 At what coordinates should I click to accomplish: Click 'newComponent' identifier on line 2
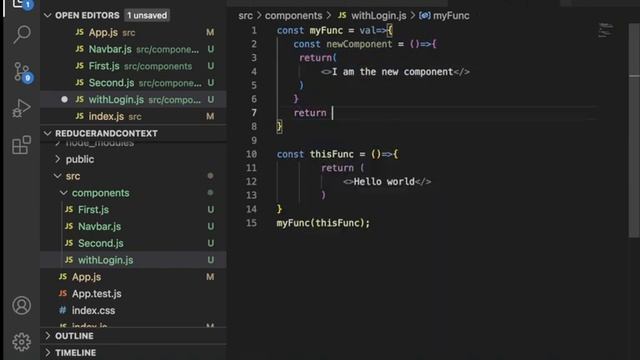point(359,44)
